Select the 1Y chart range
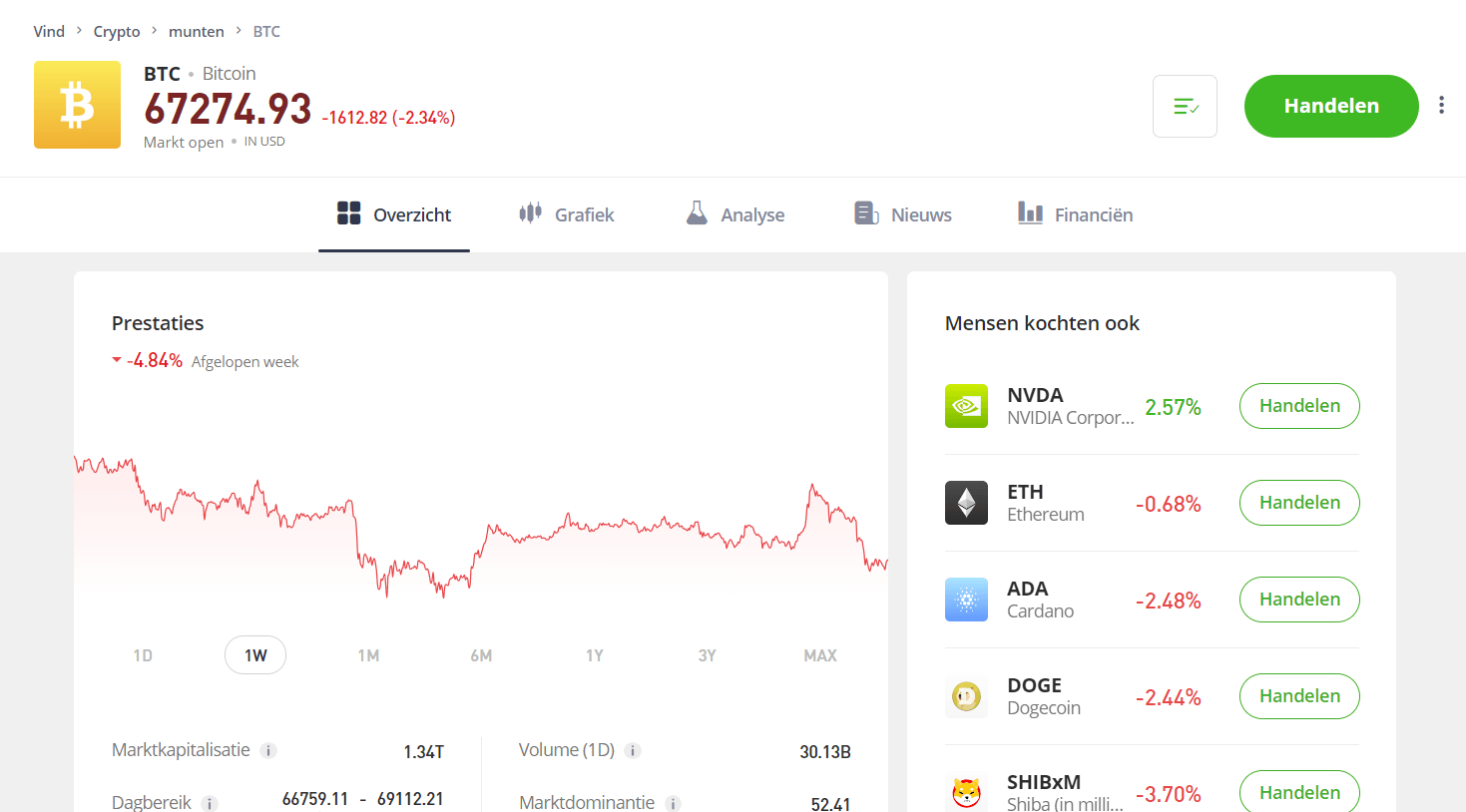Image resolution: width=1466 pixels, height=812 pixels. coord(595,655)
